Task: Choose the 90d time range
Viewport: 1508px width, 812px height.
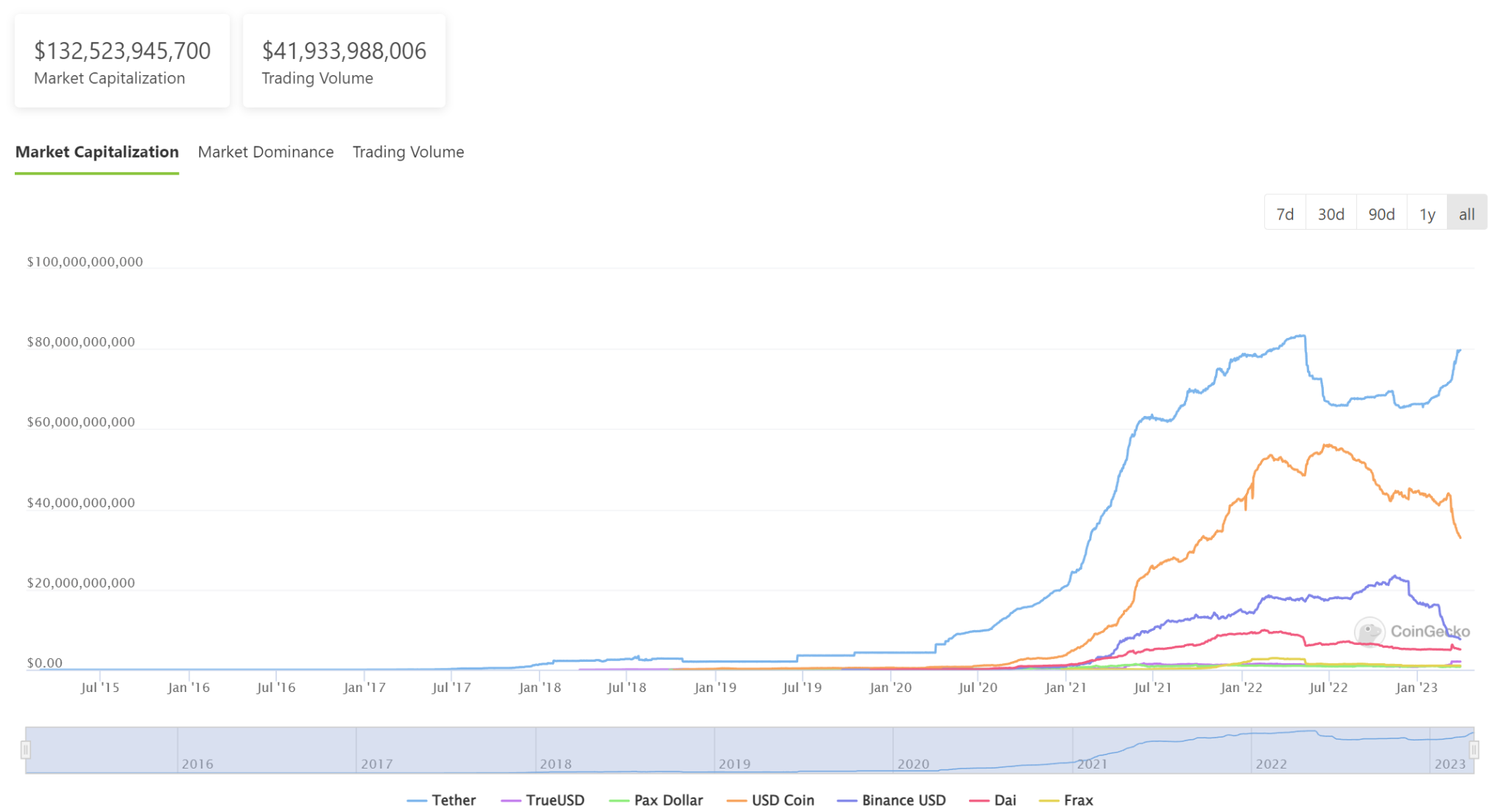Action: tap(1381, 213)
